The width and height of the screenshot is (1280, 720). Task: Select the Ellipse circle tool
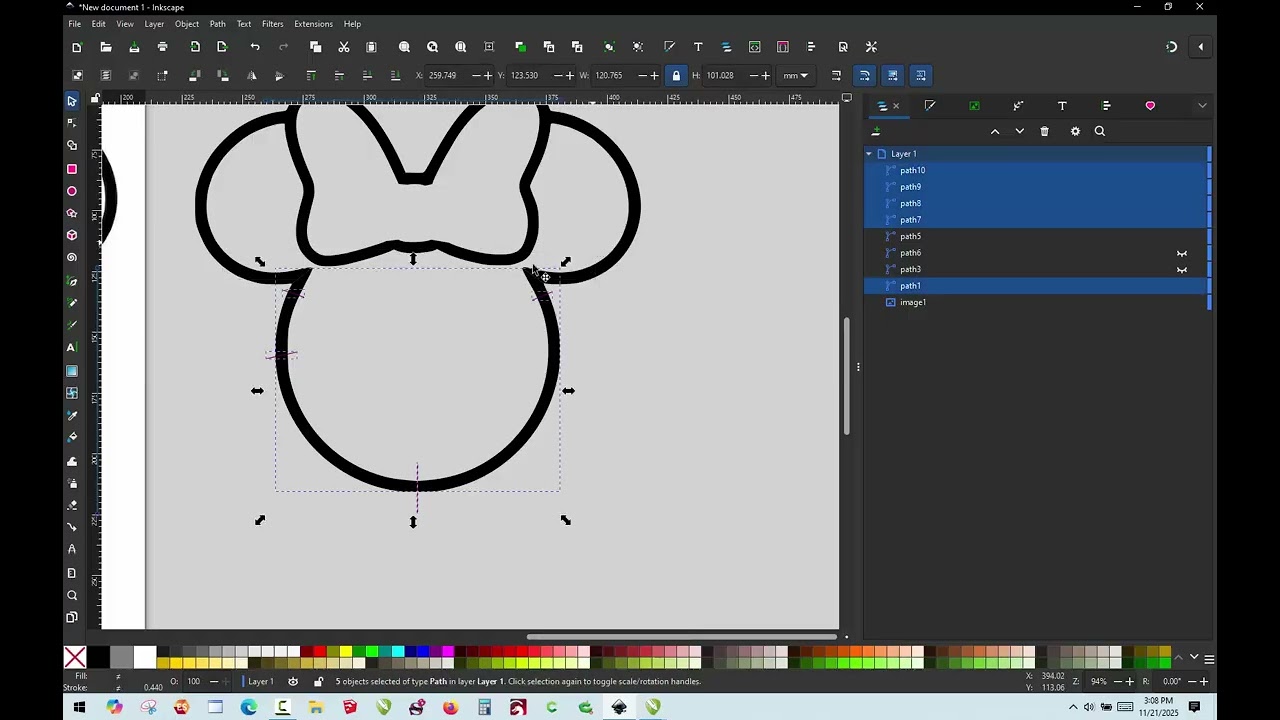pos(72,191)
